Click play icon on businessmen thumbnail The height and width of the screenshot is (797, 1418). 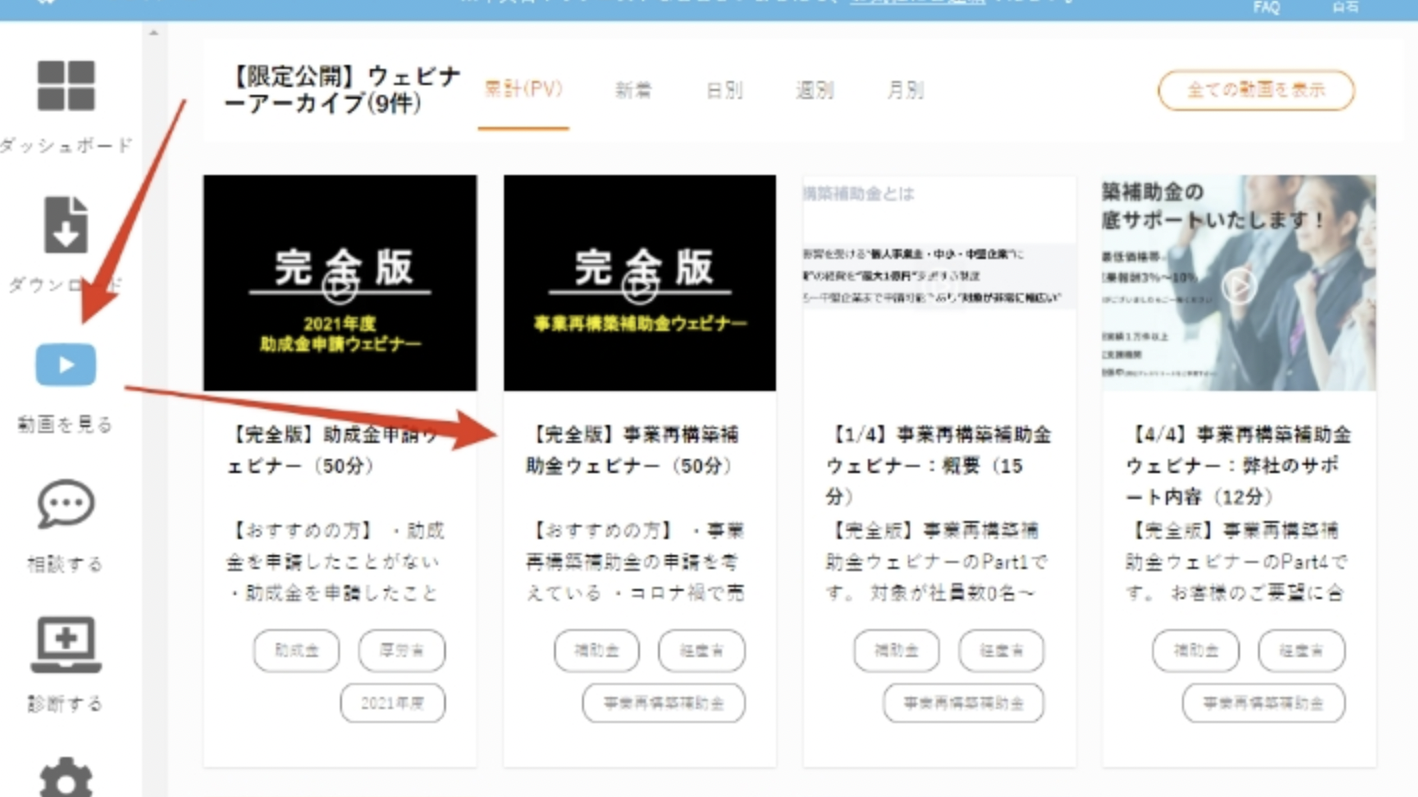point(1238,286)
